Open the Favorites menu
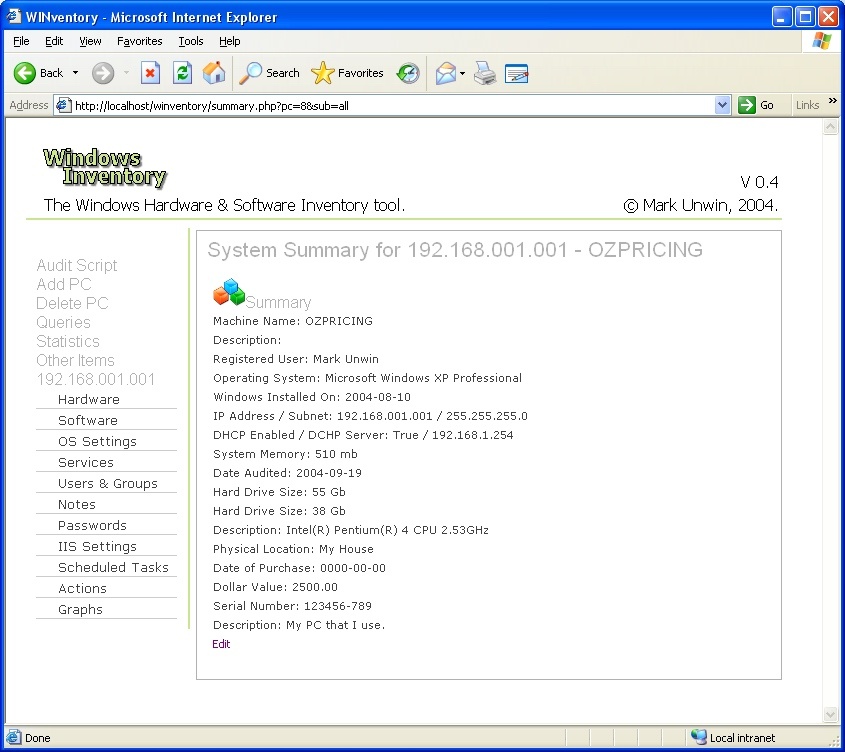The image size is (845, 752). (x=139, y=41)
